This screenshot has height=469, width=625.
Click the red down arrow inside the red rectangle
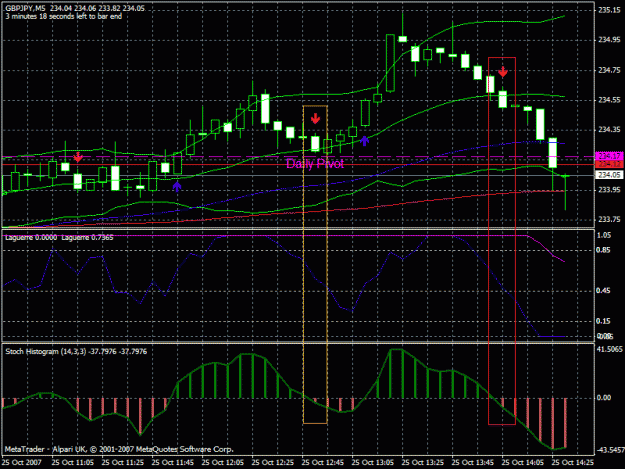pos(503,72)
